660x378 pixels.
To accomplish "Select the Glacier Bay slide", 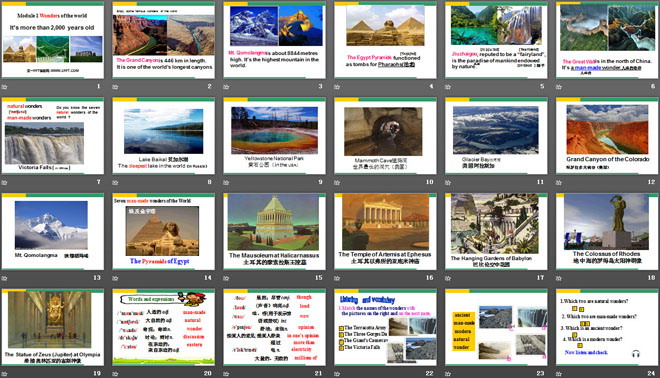I will click(496, 136).
